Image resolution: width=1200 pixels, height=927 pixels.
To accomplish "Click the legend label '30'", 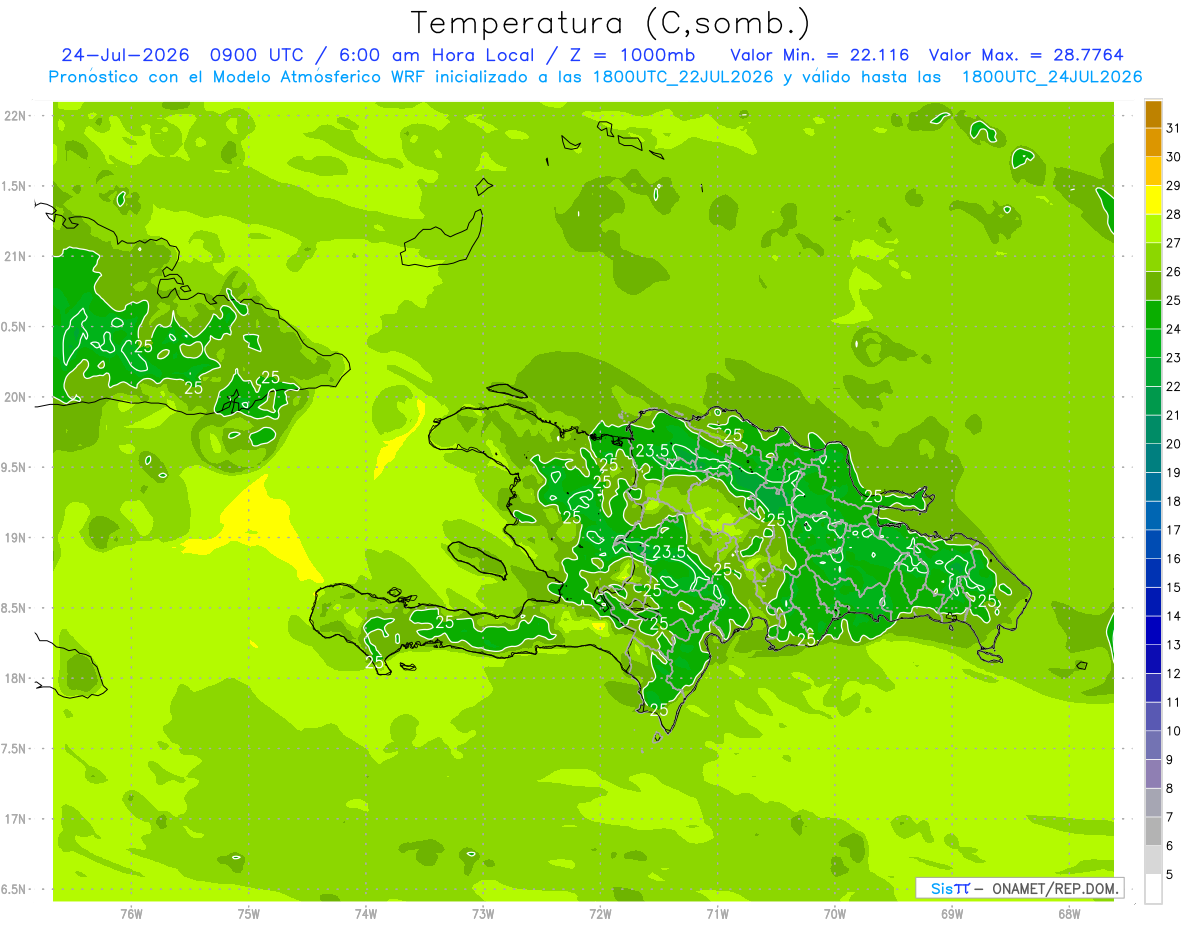I will 1174,157.
